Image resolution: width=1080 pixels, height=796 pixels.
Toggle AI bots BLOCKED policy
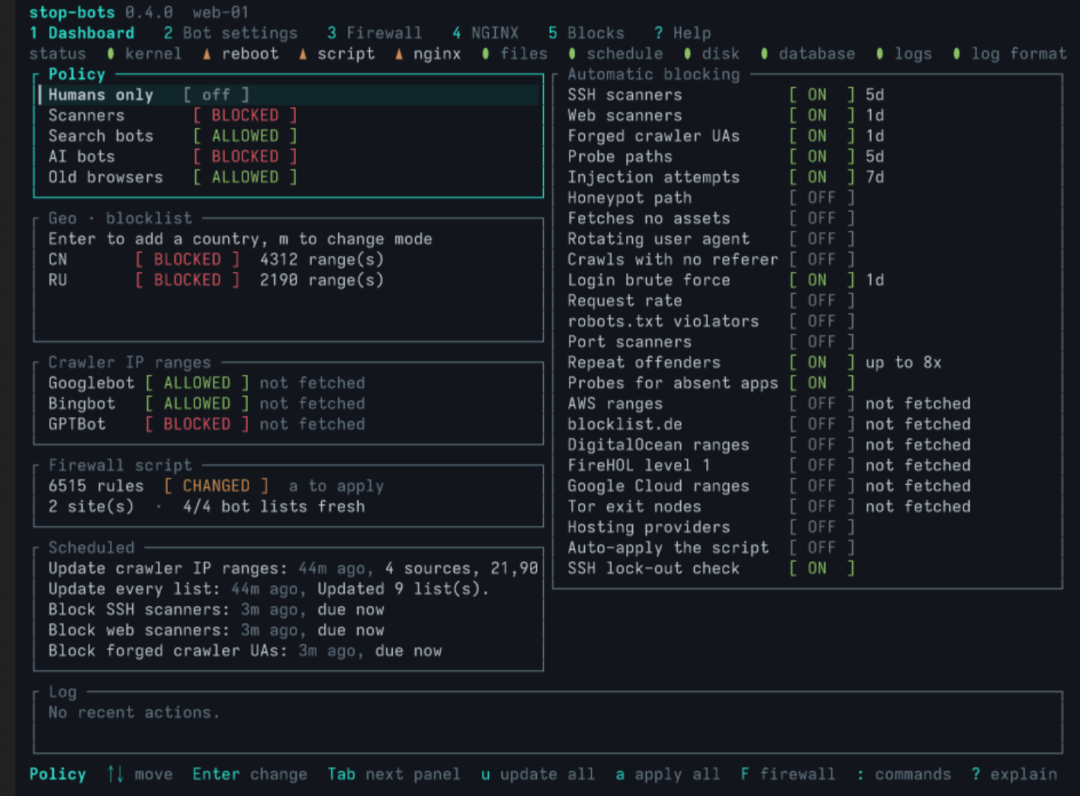[x=245, y=157]
